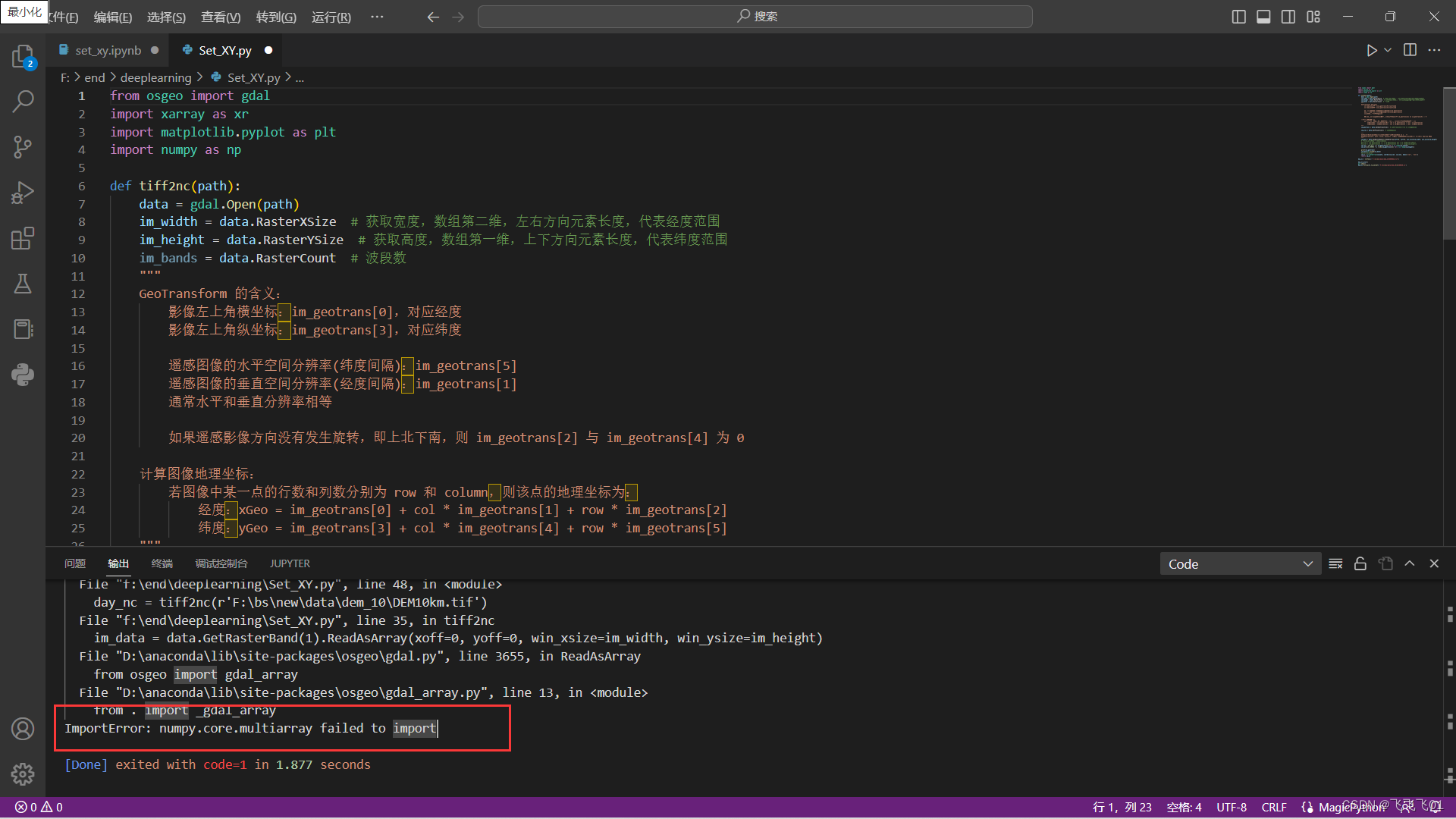Open editor More Actions ellipsis

(1434, 50)
